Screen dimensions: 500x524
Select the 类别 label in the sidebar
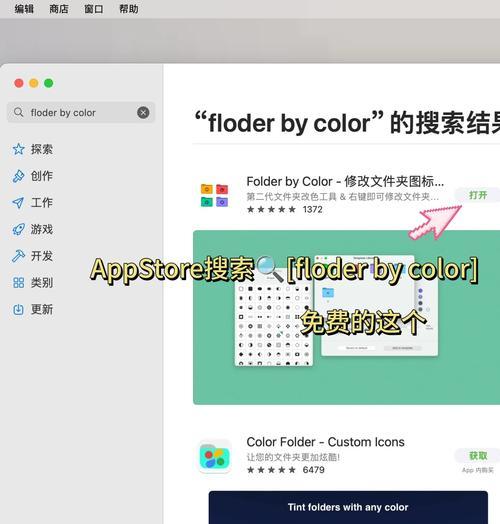pos(42,283)
